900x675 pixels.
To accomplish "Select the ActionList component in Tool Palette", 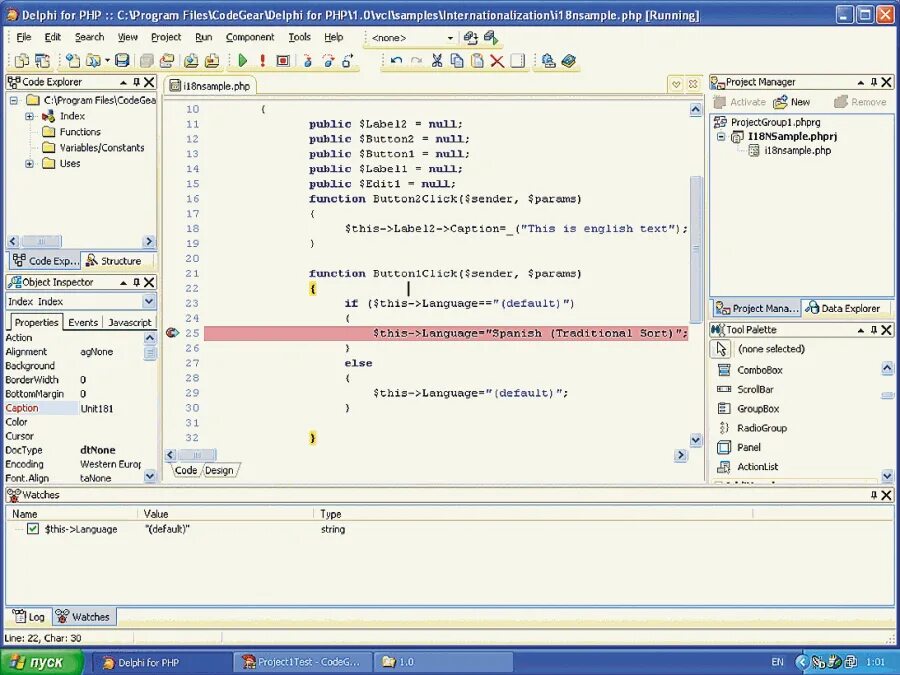I will (x=757, y=467).
